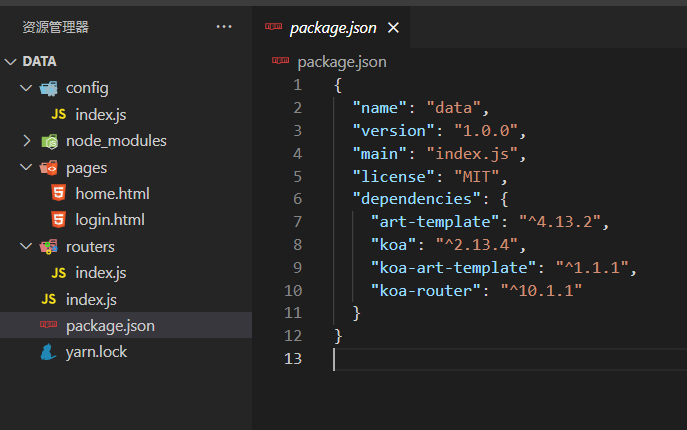The width and height of the screenshot is (687, 430).
Task: Click the HTML5 icon beside home.html
Action: [58, 194]
